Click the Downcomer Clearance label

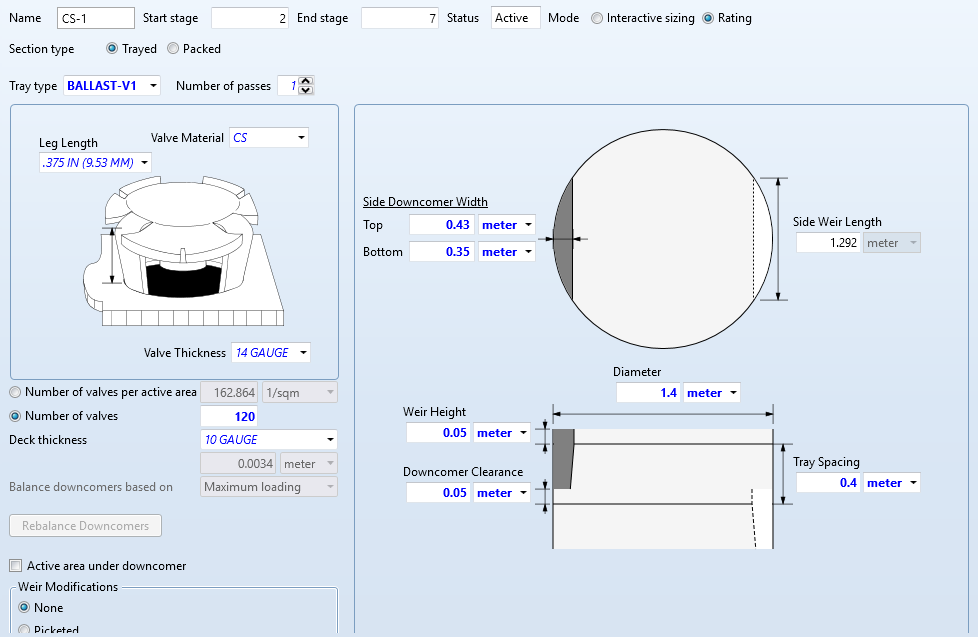[463, 472]
